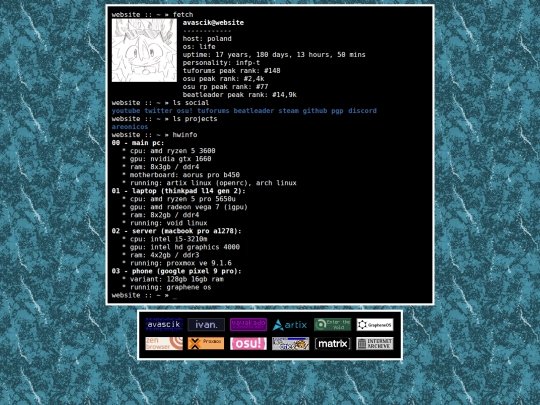The width and height of the screenshot is (540, 405).
Task: Click the 'cpu: amd ryzen 5 3600' line
Action: [x=169, y=151]
